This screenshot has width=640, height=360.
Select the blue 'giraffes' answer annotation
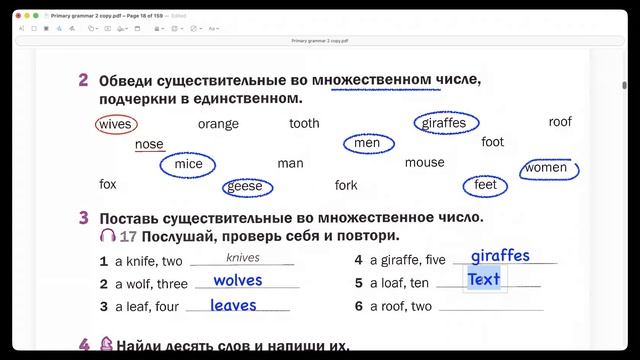point(500,256)
